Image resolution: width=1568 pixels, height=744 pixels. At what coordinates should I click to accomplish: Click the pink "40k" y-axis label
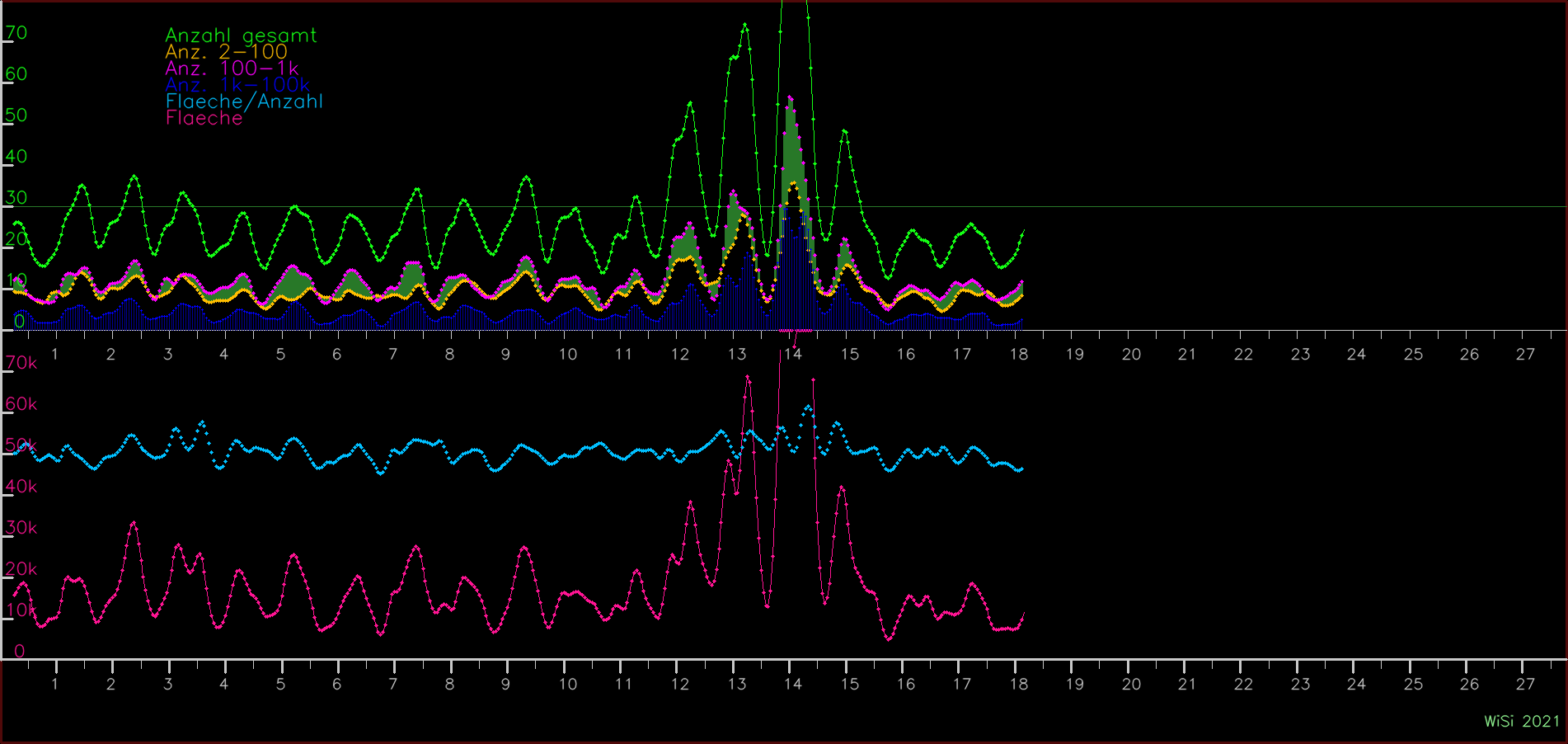tap(21, 487)
